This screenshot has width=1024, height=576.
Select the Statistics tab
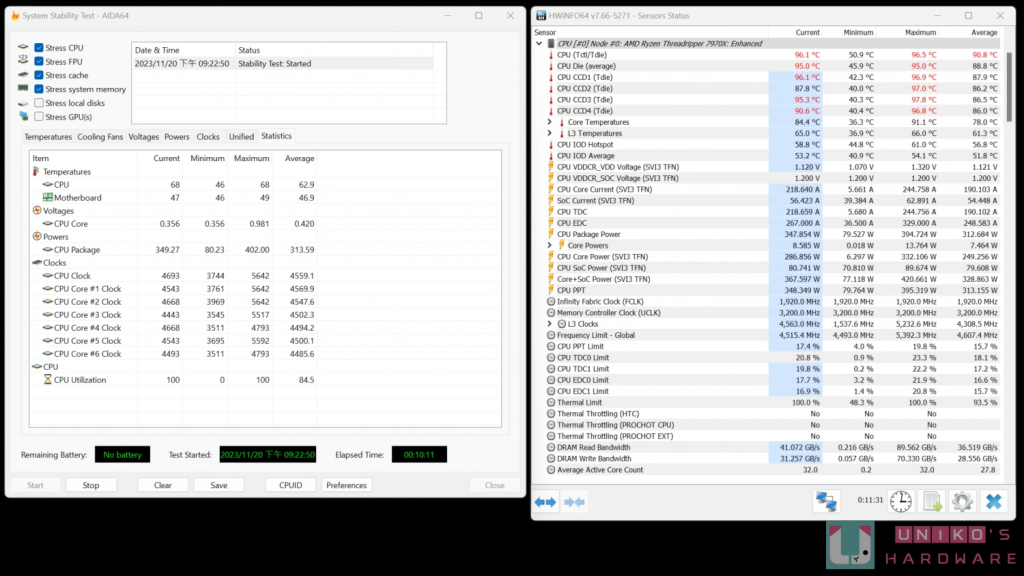(x=276, y=136)
